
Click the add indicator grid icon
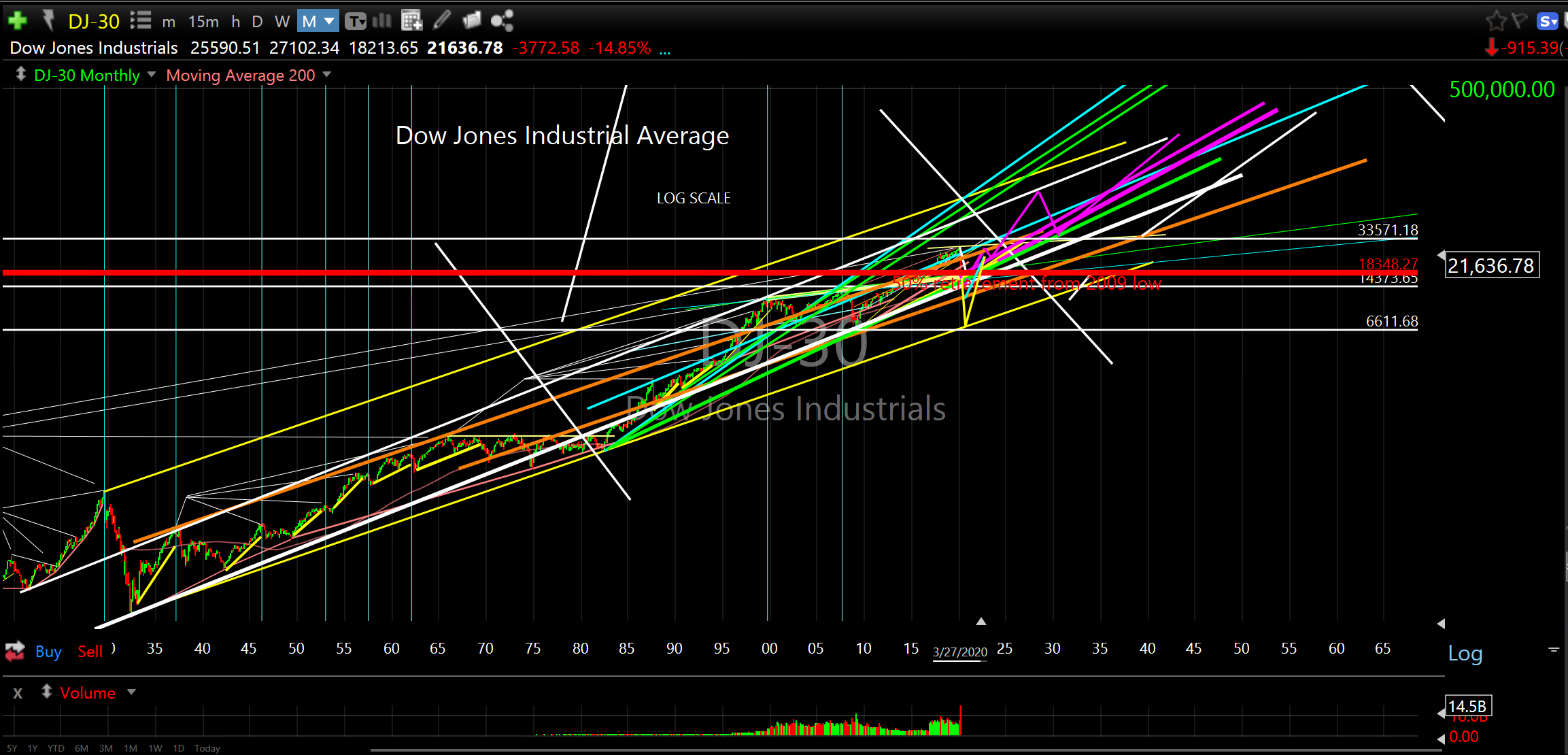click(x=411, y=21)
